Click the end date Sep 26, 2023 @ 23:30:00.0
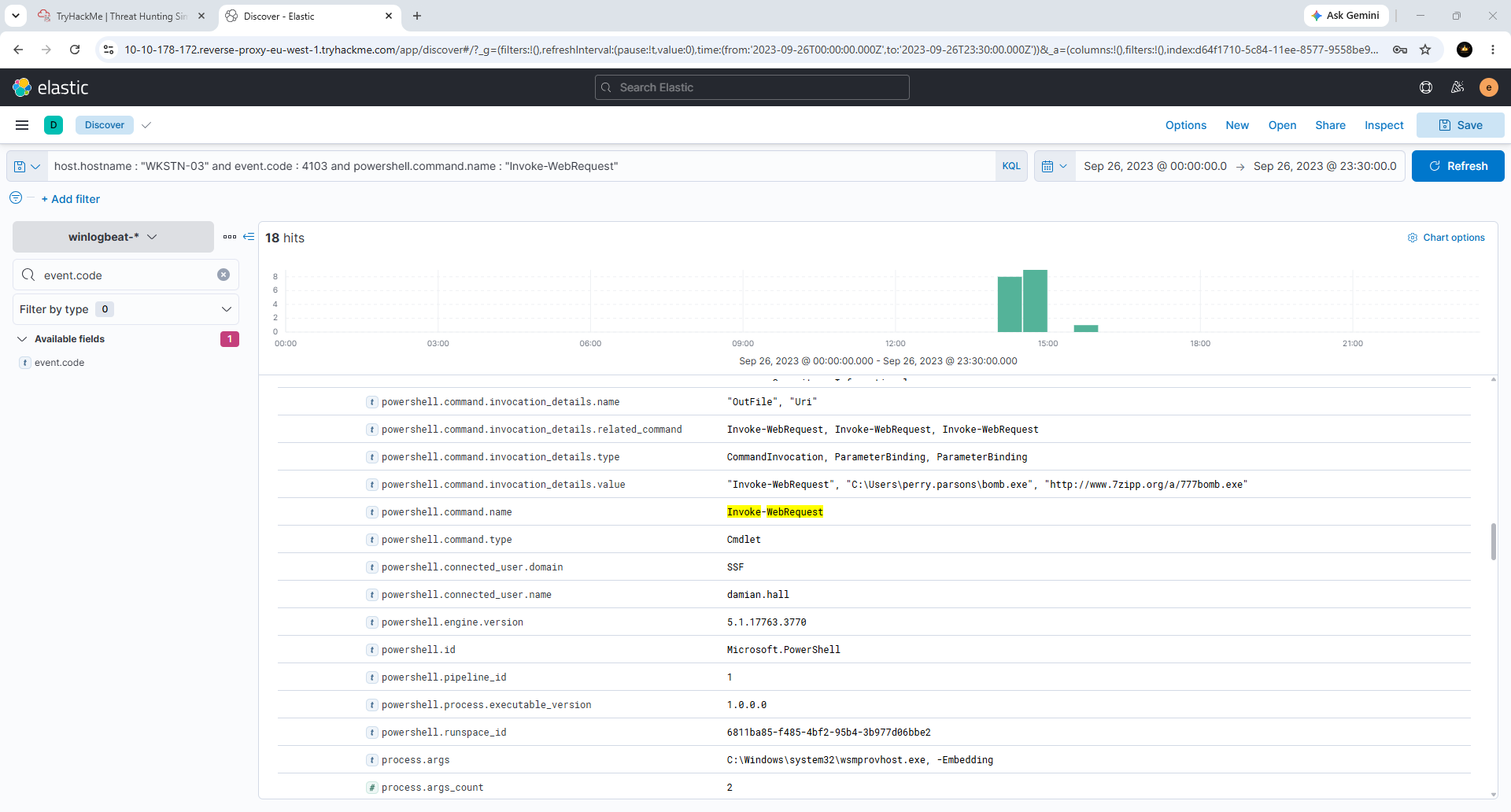The width and height of the screenshot is (1511, 812). pos(1325,166)
